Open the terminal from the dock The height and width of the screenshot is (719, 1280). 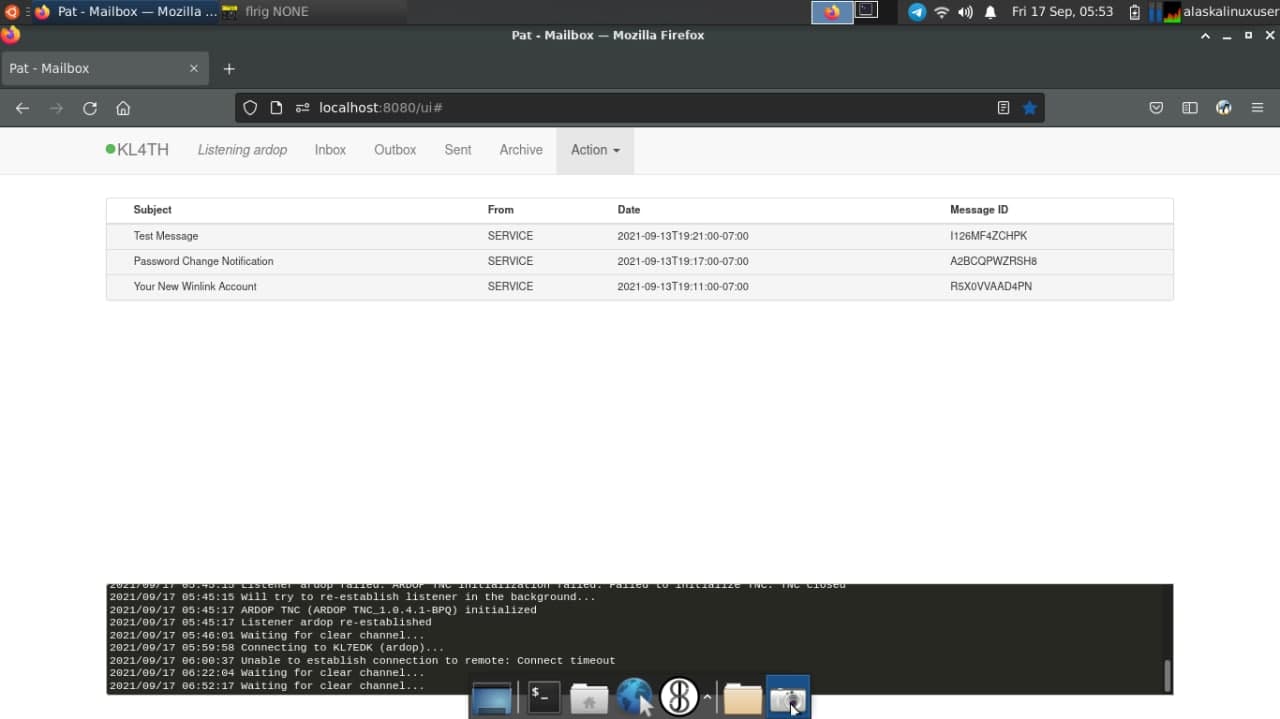[544, 697]
